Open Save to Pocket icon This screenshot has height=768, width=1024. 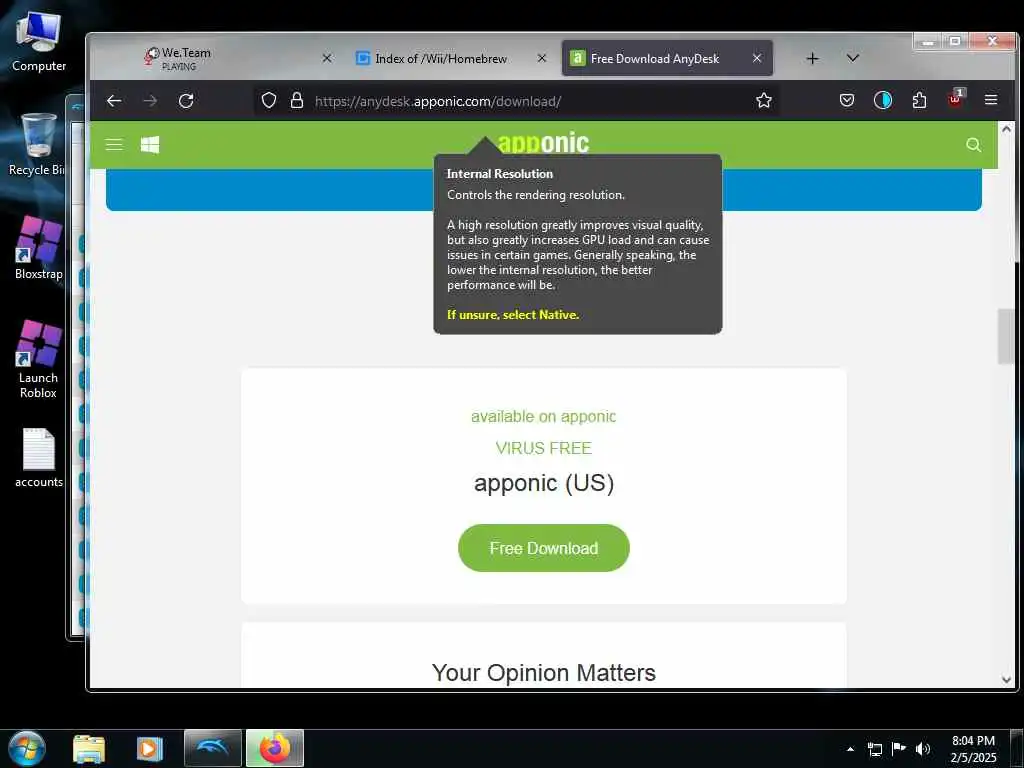pos(847,101)
